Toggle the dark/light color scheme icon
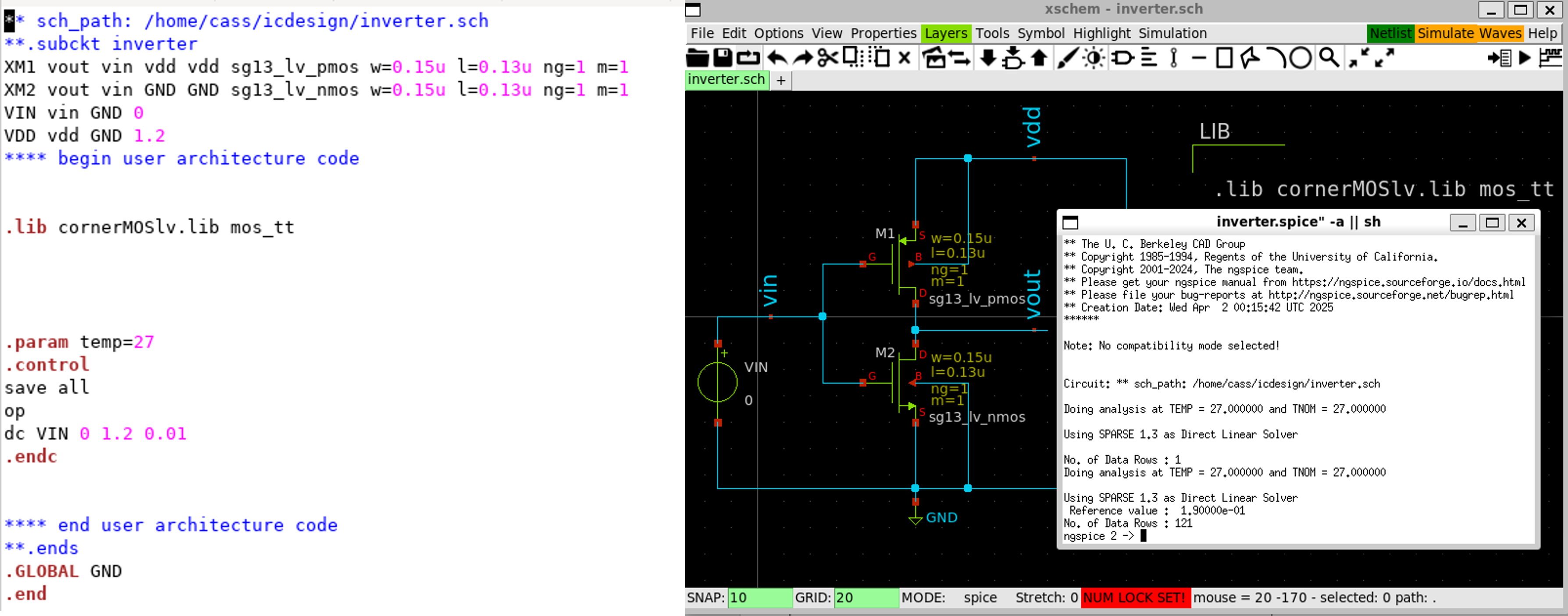The height and width of the screenshot is (616, 1568). pos(1094,58)
